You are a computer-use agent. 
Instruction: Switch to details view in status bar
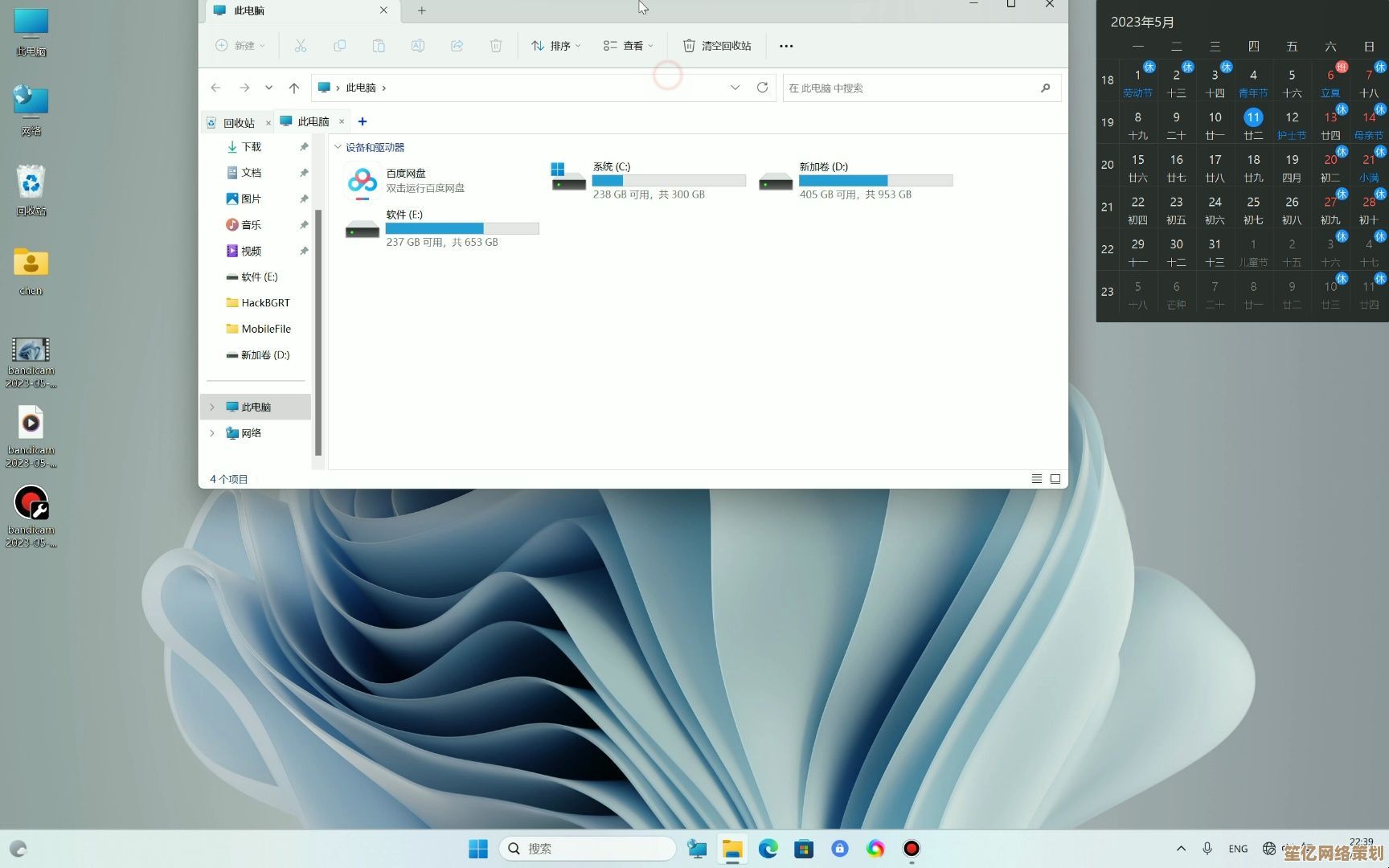coord(1037,479)
